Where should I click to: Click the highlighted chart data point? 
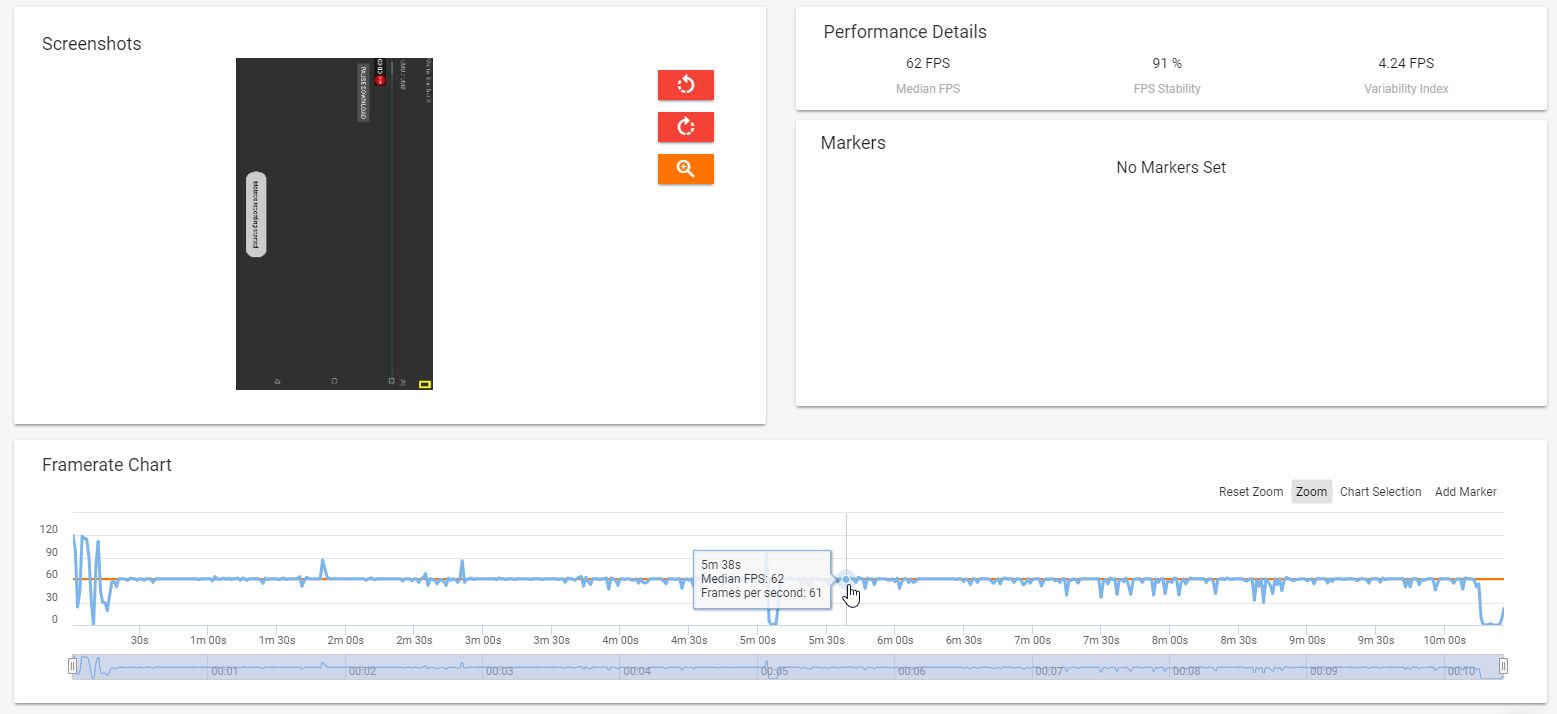click(847, 579)
